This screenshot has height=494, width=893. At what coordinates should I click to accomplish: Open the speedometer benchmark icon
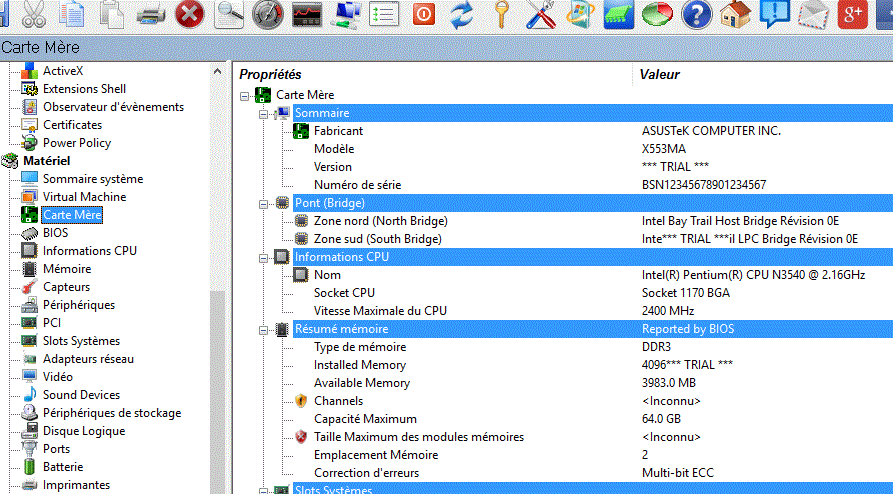point(268,14)
